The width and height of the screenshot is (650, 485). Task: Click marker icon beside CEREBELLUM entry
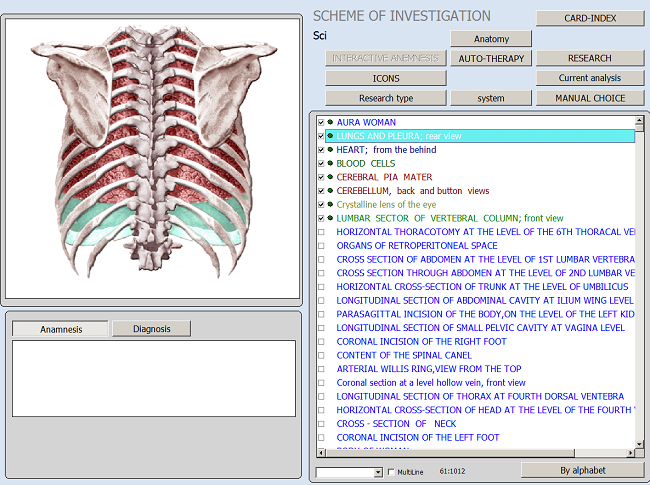[x=330, y=190]
